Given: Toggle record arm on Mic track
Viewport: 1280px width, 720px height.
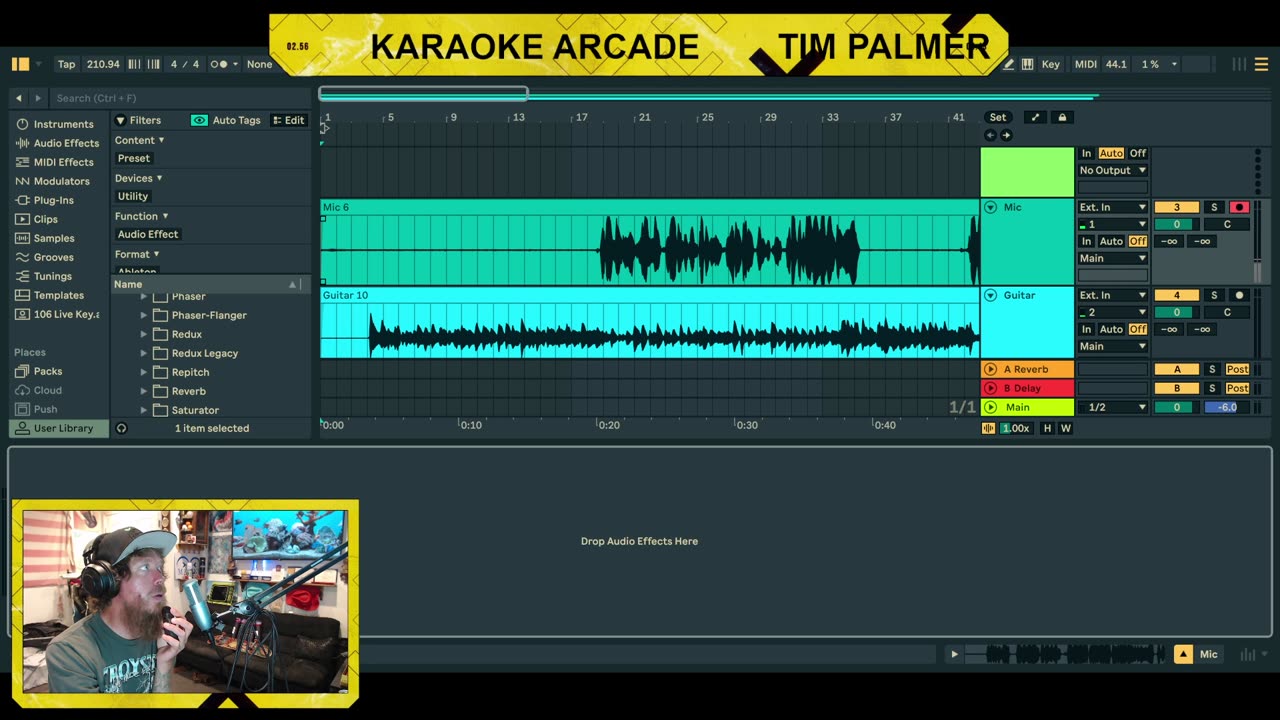Looking at the screenshot, I should coord(1239,207).
